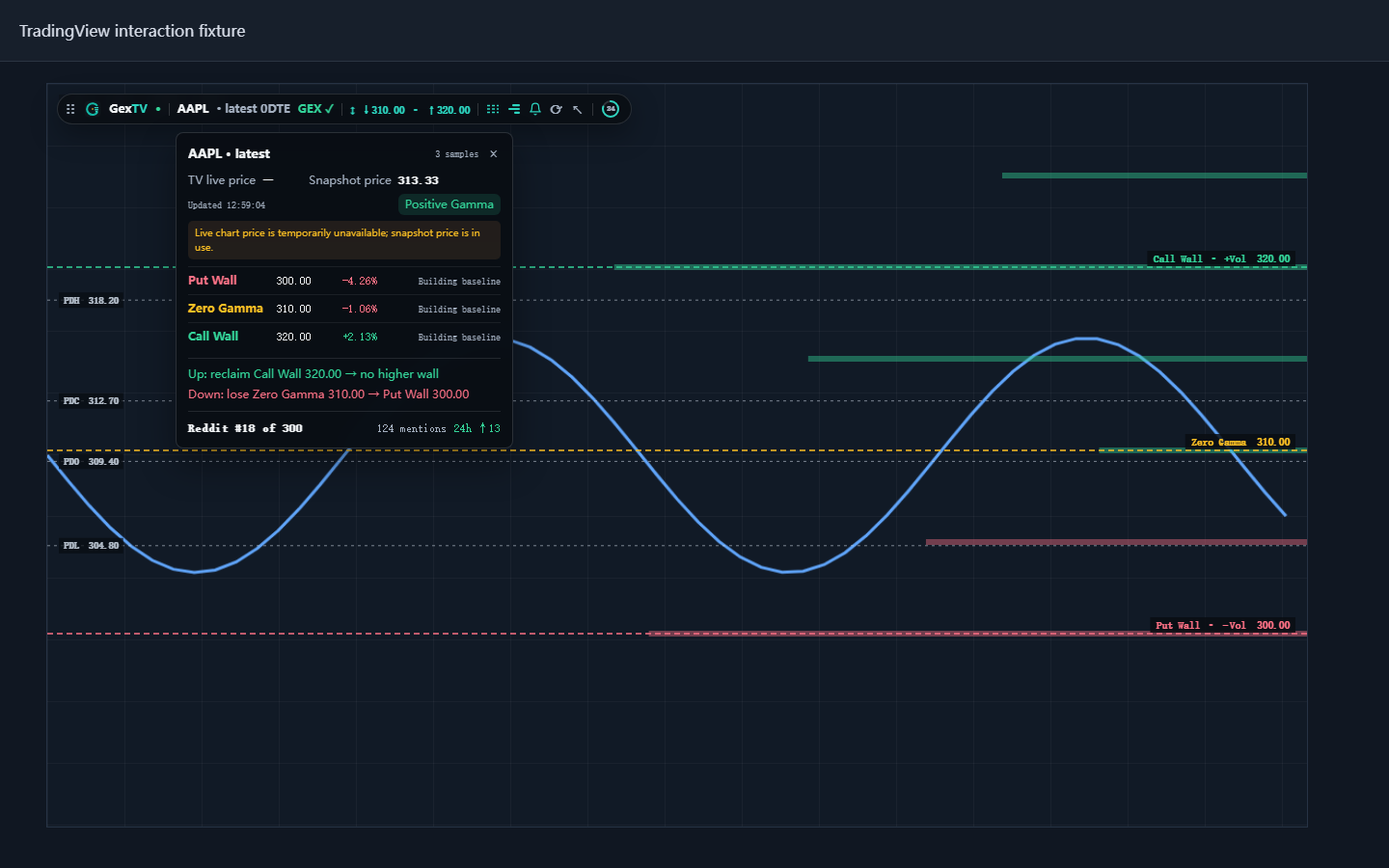The image size is (1389, 868).
Task: Click the GexTV brand name
Action: pos(128,109)
